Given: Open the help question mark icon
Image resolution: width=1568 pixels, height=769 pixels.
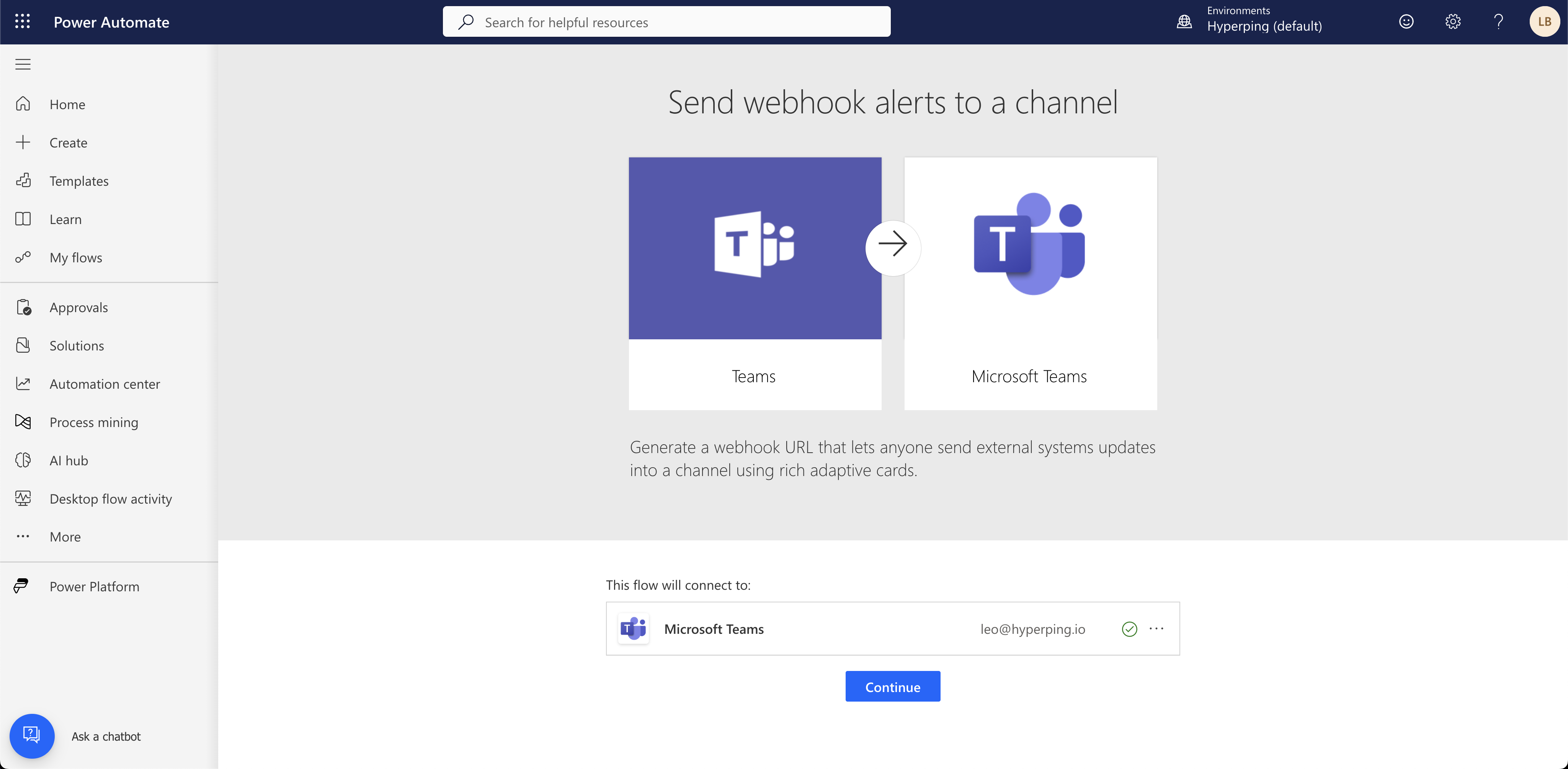Looking at the screenshot, I should 1498,22.
